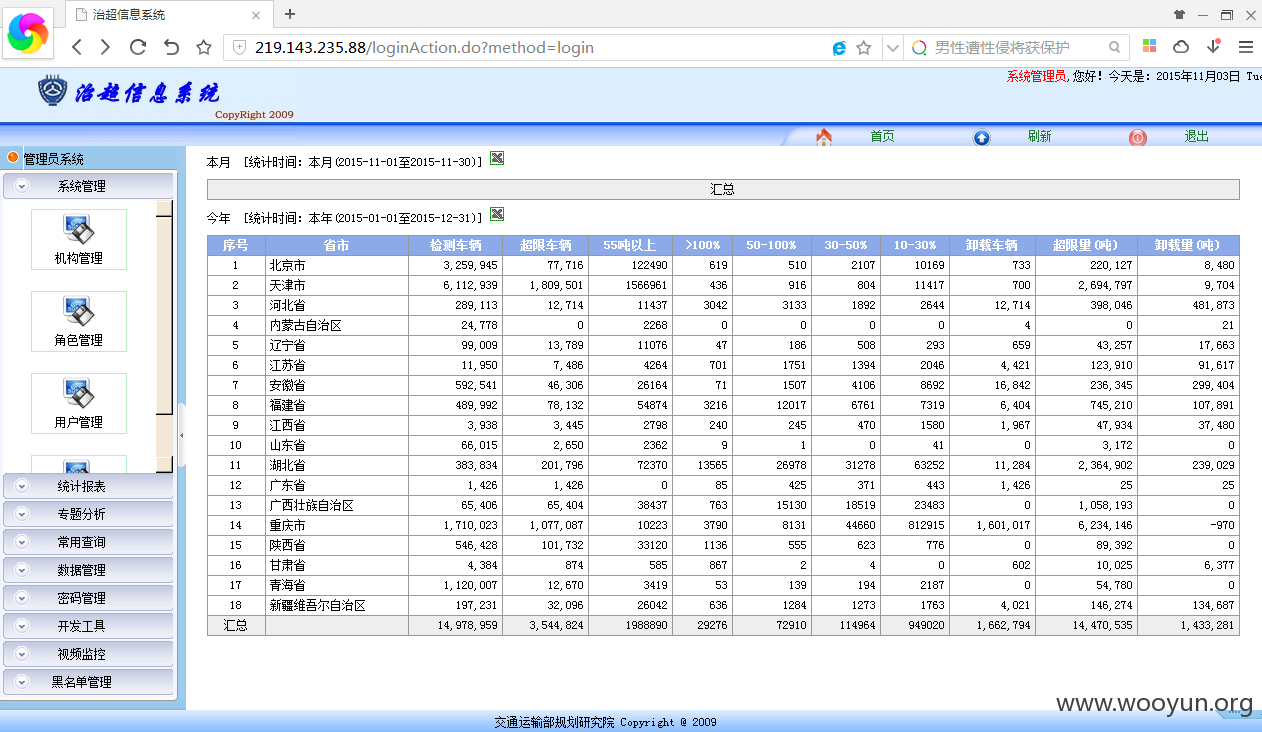The height and width of the screenshot is (732, 1262).
Task: Select the 湖北省 row cell
Action: click(337, 466)
